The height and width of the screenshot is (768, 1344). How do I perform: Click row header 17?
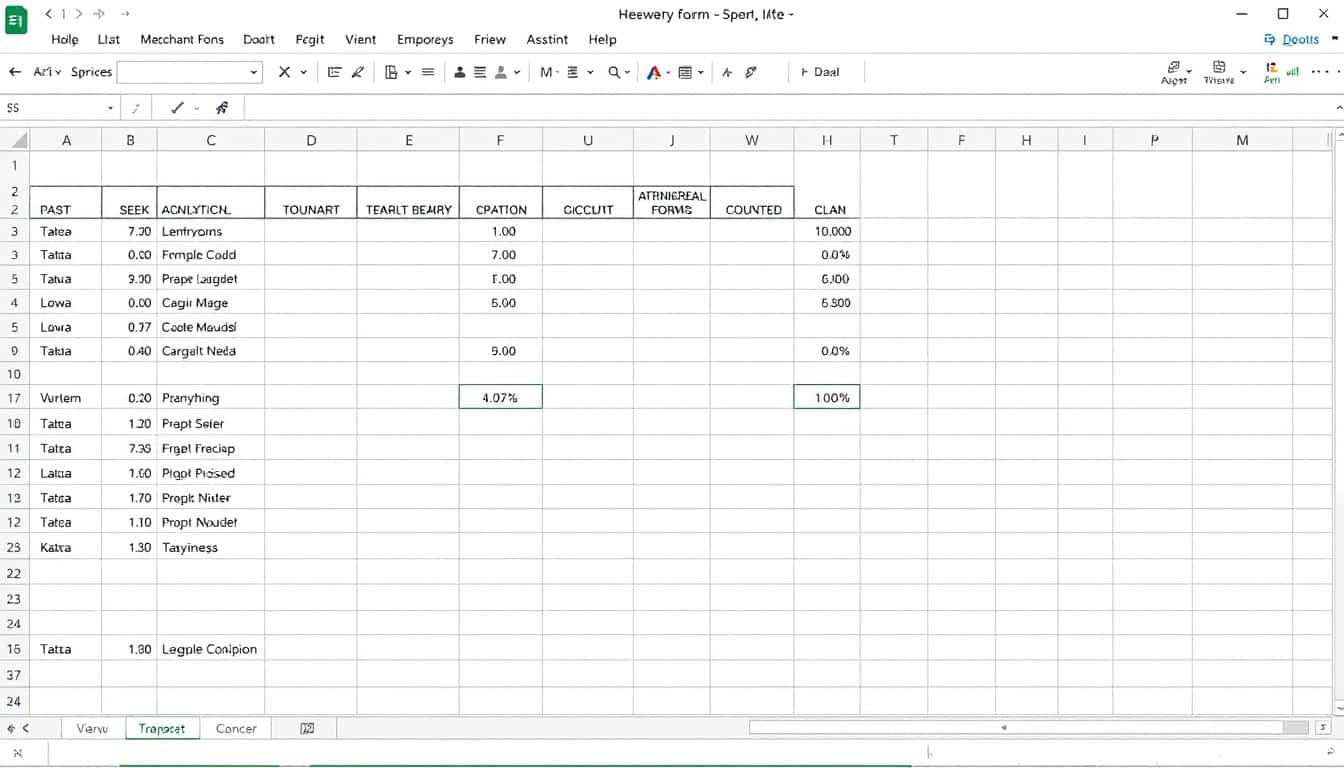click(x=14, y=397)
